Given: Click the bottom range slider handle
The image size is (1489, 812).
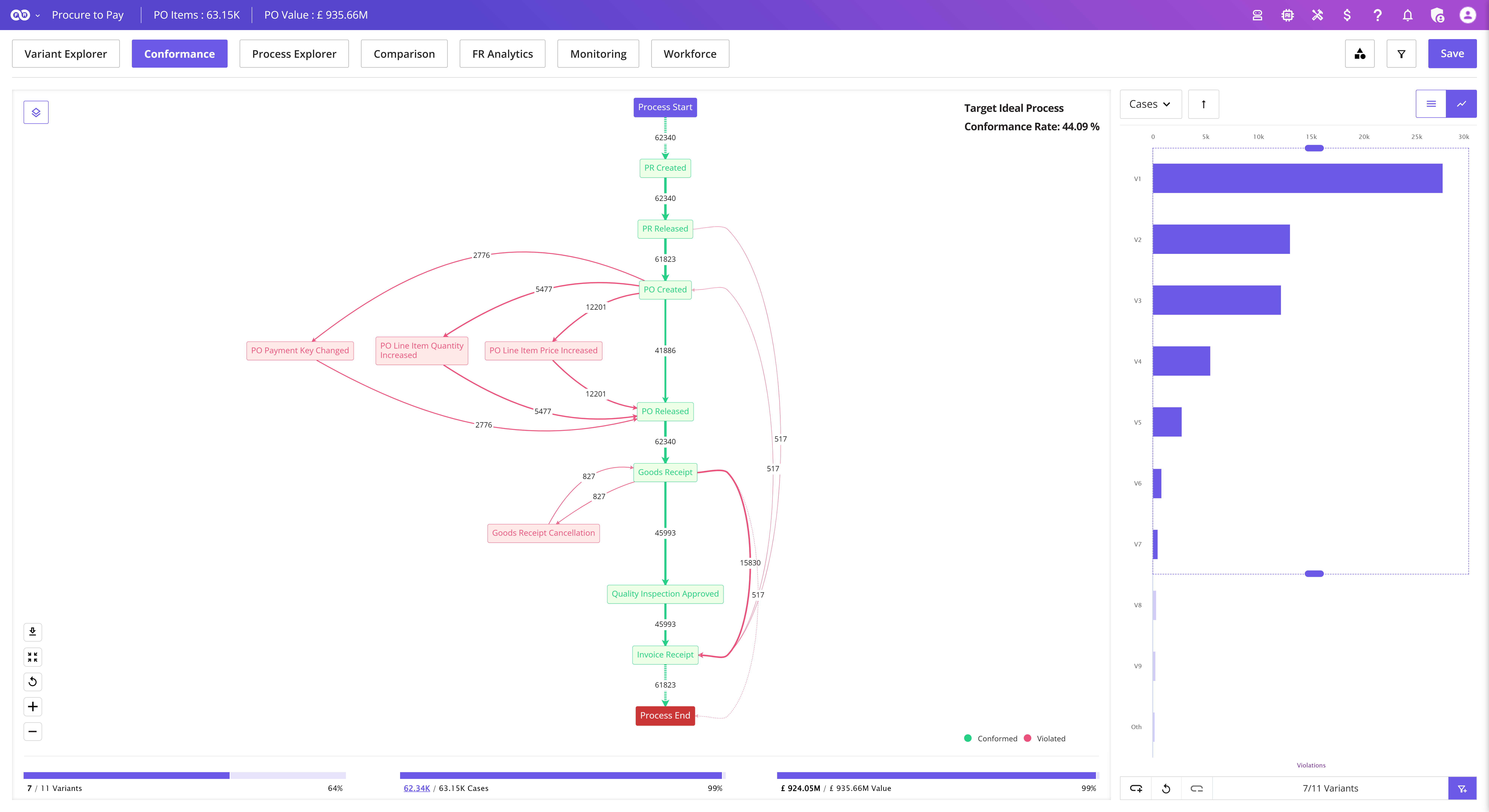Looking at the screenshot, I should [1314, 574].
